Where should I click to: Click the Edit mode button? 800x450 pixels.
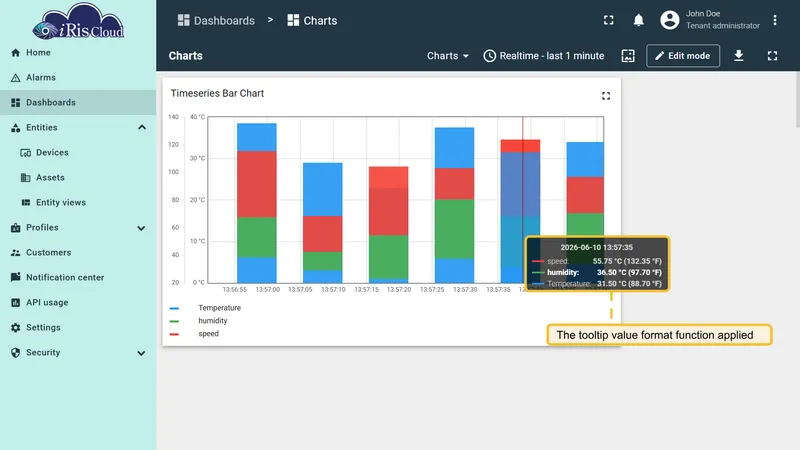tap(683, 56)
